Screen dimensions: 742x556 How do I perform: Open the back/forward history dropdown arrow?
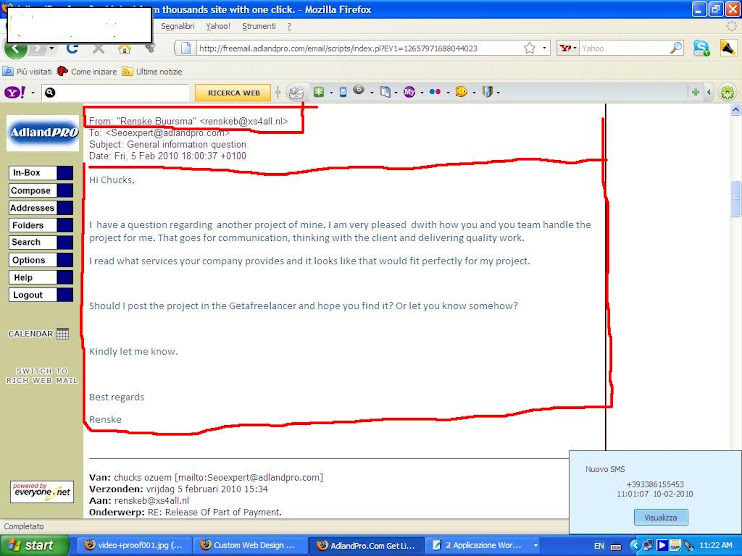point(51,48)
